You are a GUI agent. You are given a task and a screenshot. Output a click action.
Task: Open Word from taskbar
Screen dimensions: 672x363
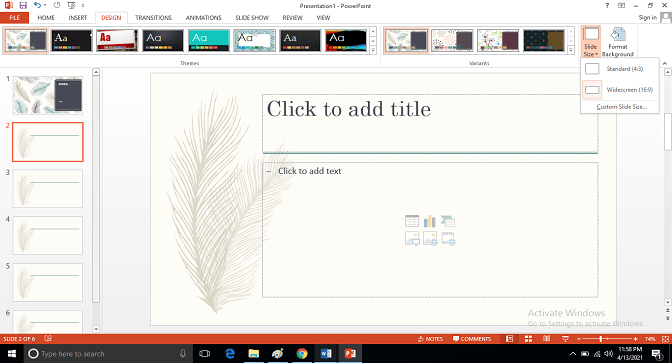coord(326,354)
